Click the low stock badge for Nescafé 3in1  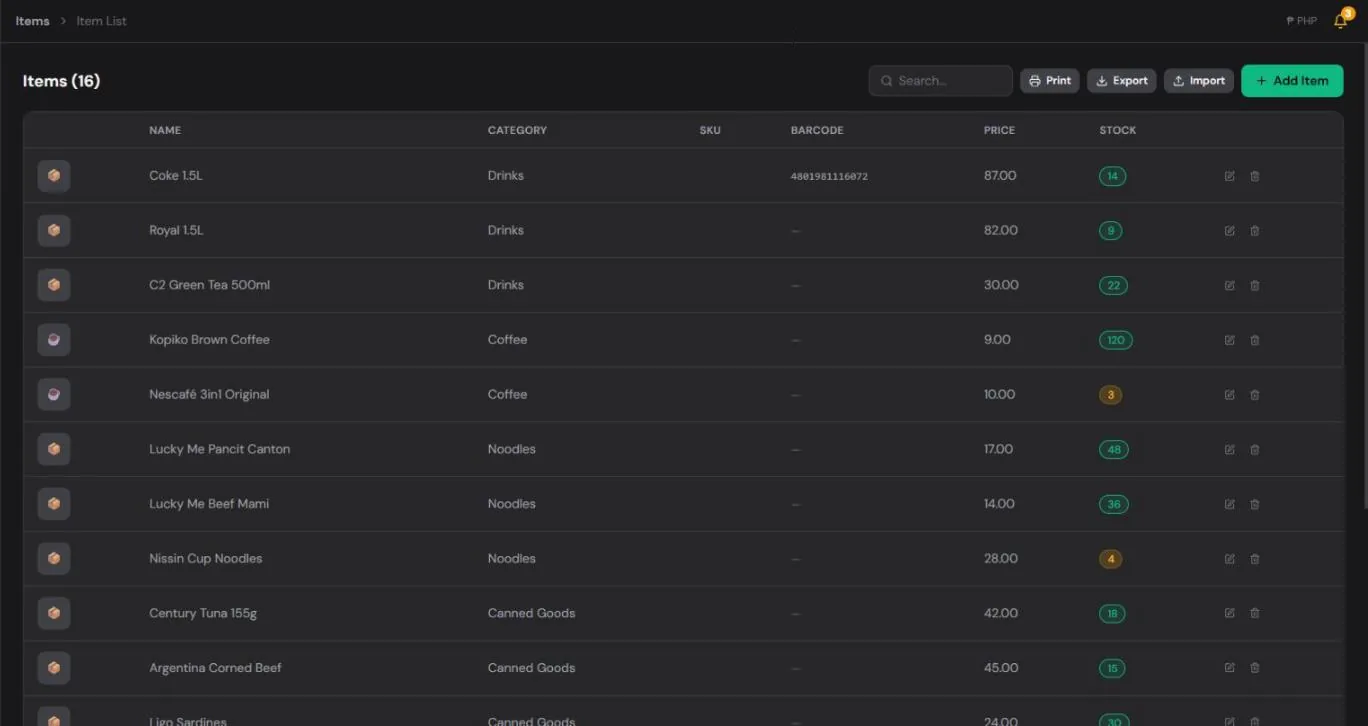[1110, 395]
